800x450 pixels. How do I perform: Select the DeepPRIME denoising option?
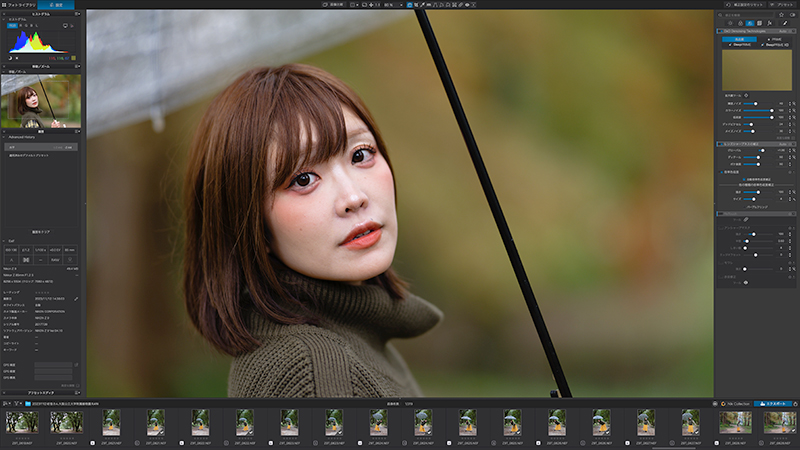point(739,45)
